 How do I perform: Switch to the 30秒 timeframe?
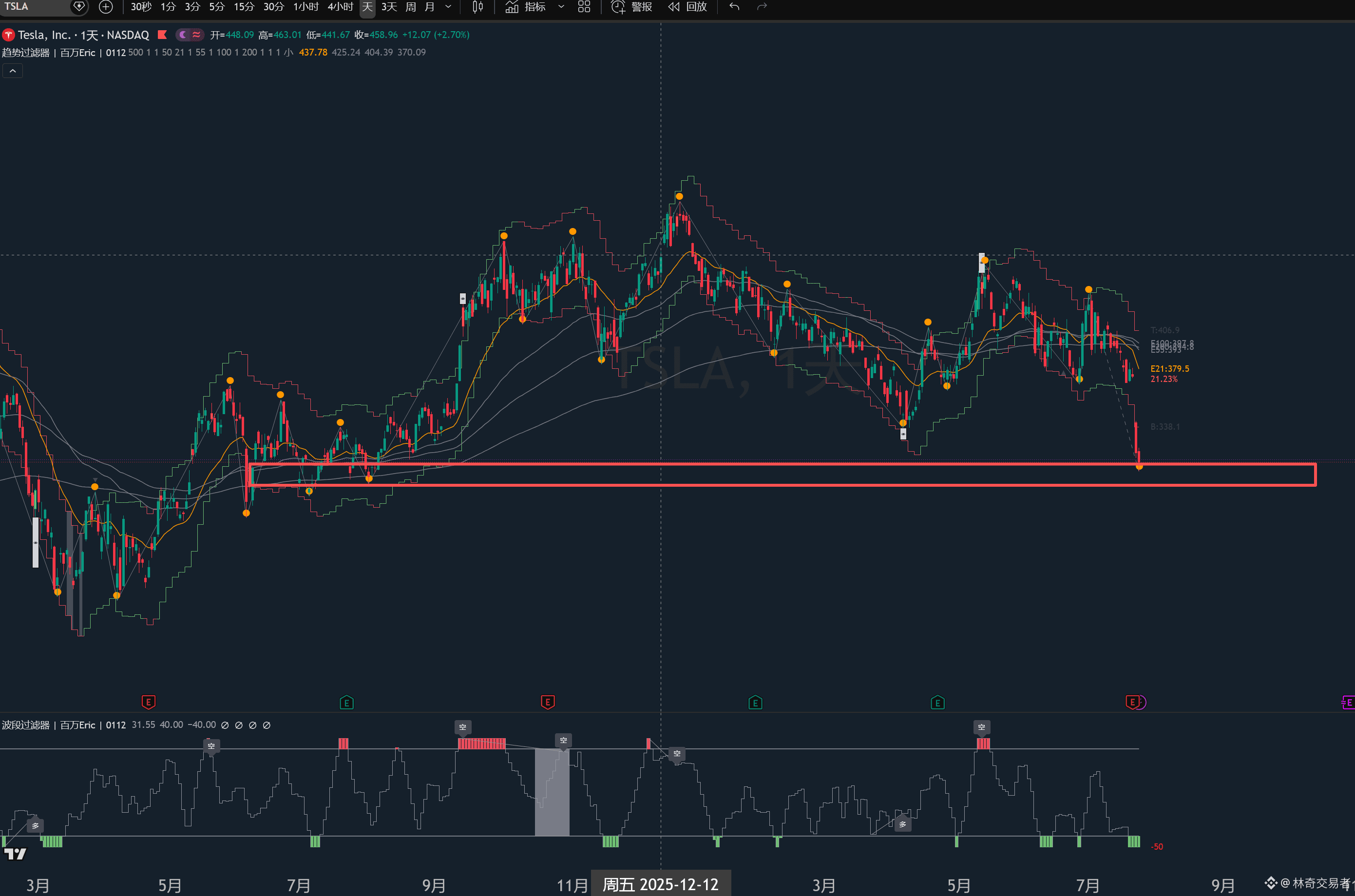click(x=141, y=7)
